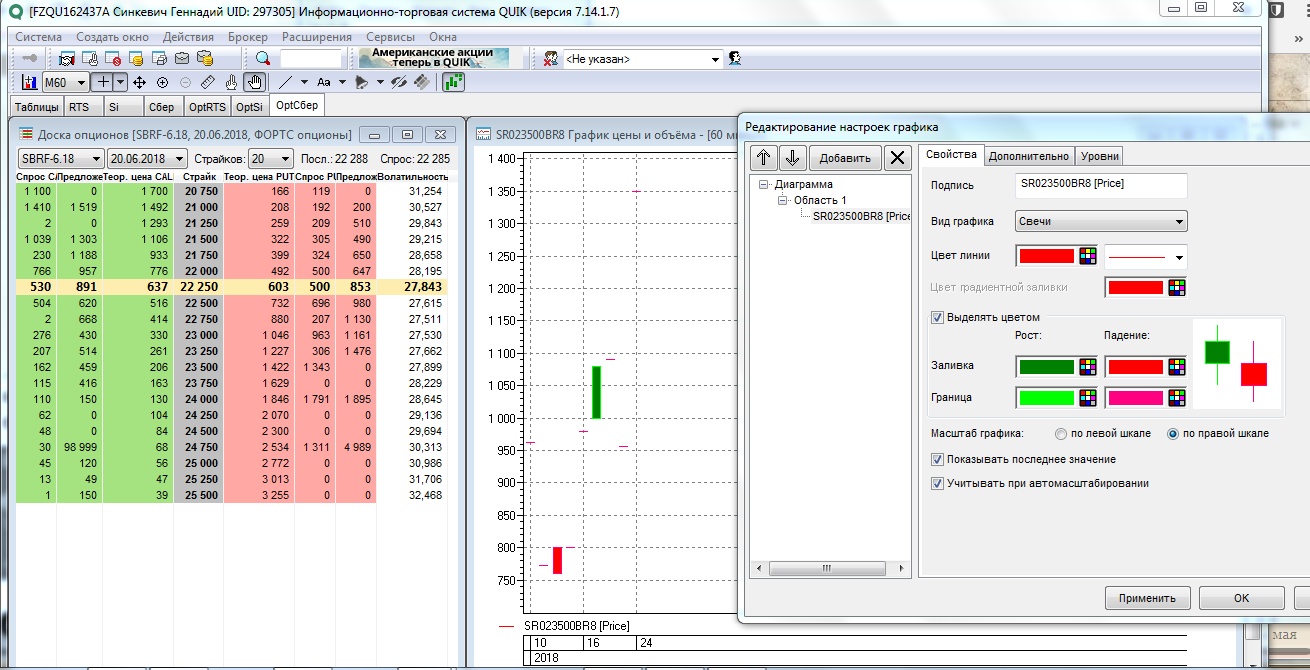Click the 'Применить' button

pos(1147,598)
